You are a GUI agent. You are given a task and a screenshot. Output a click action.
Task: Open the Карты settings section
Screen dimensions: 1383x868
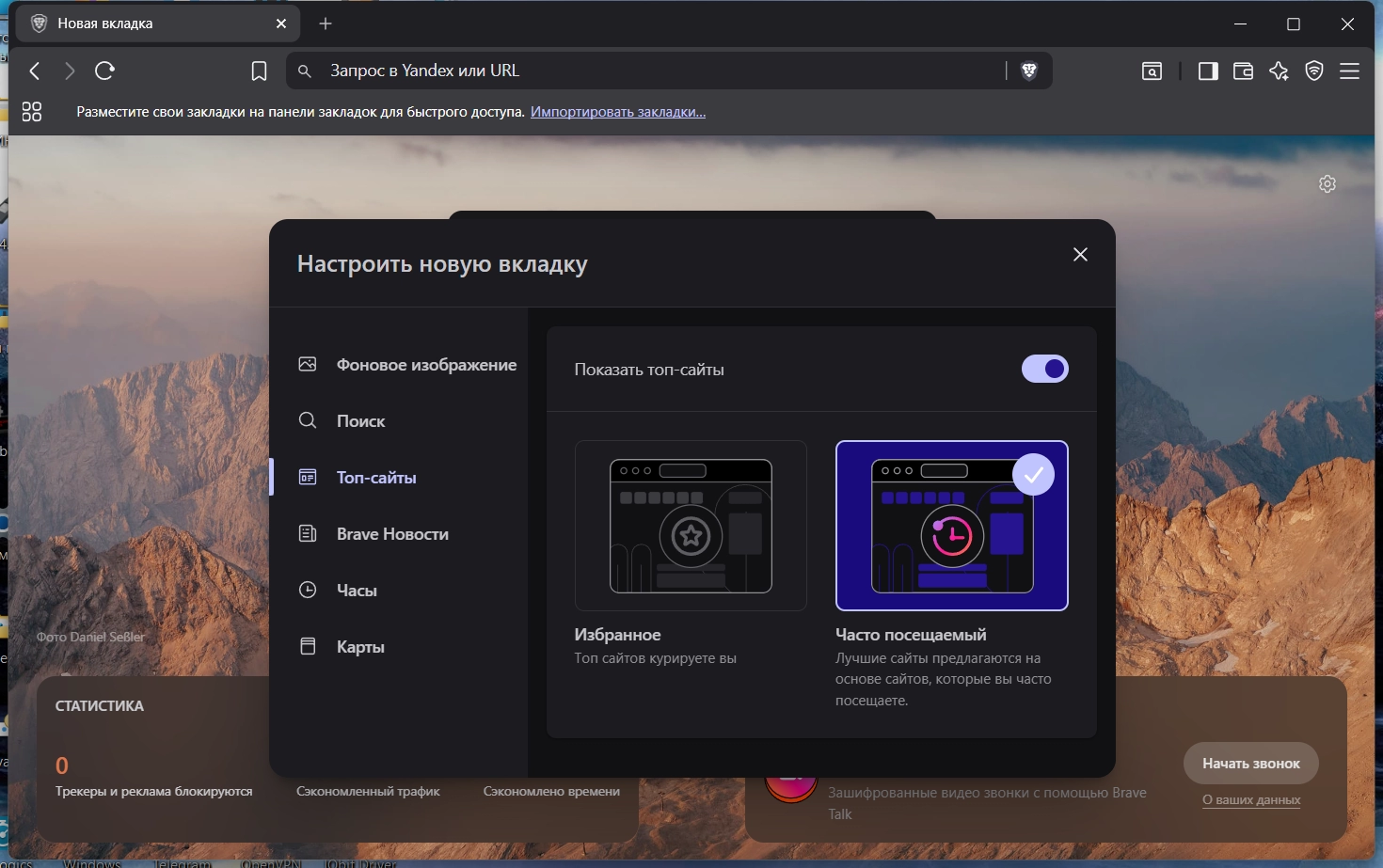click(342, 647)
